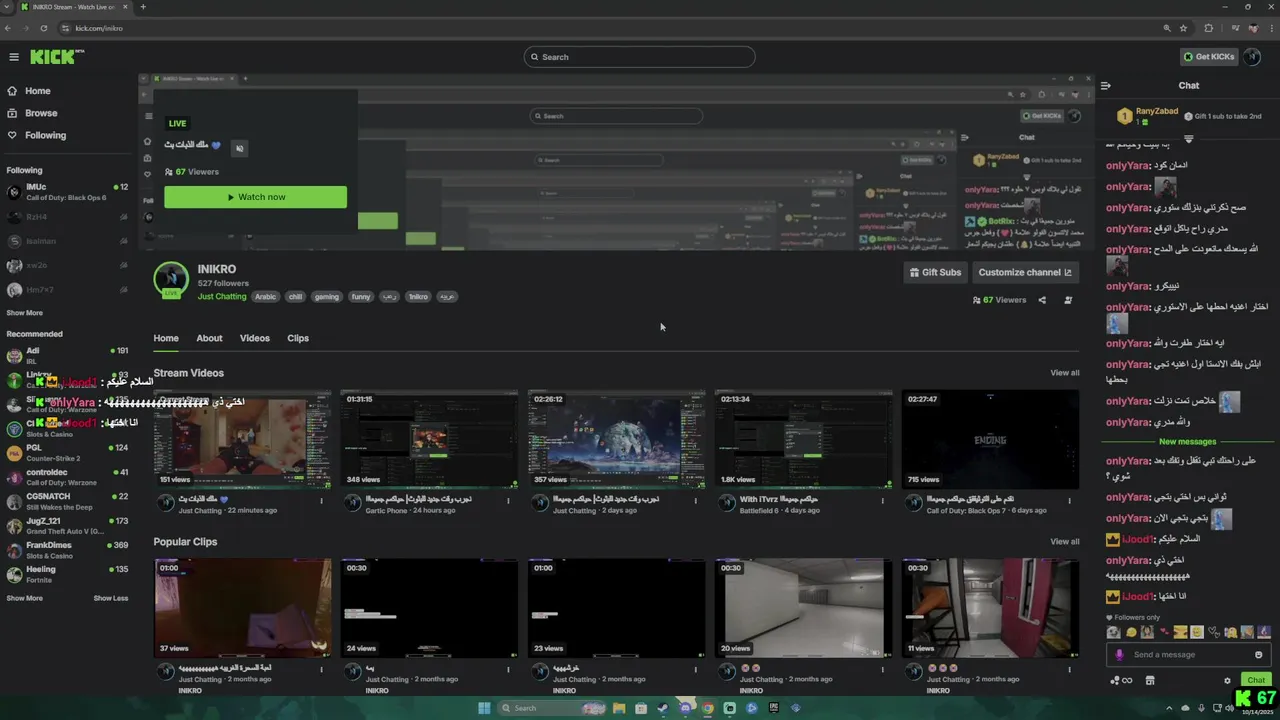This screenshot has height=720, width=1280.
Task: Collapse the chat panel
Action: tap(1106, 86)
